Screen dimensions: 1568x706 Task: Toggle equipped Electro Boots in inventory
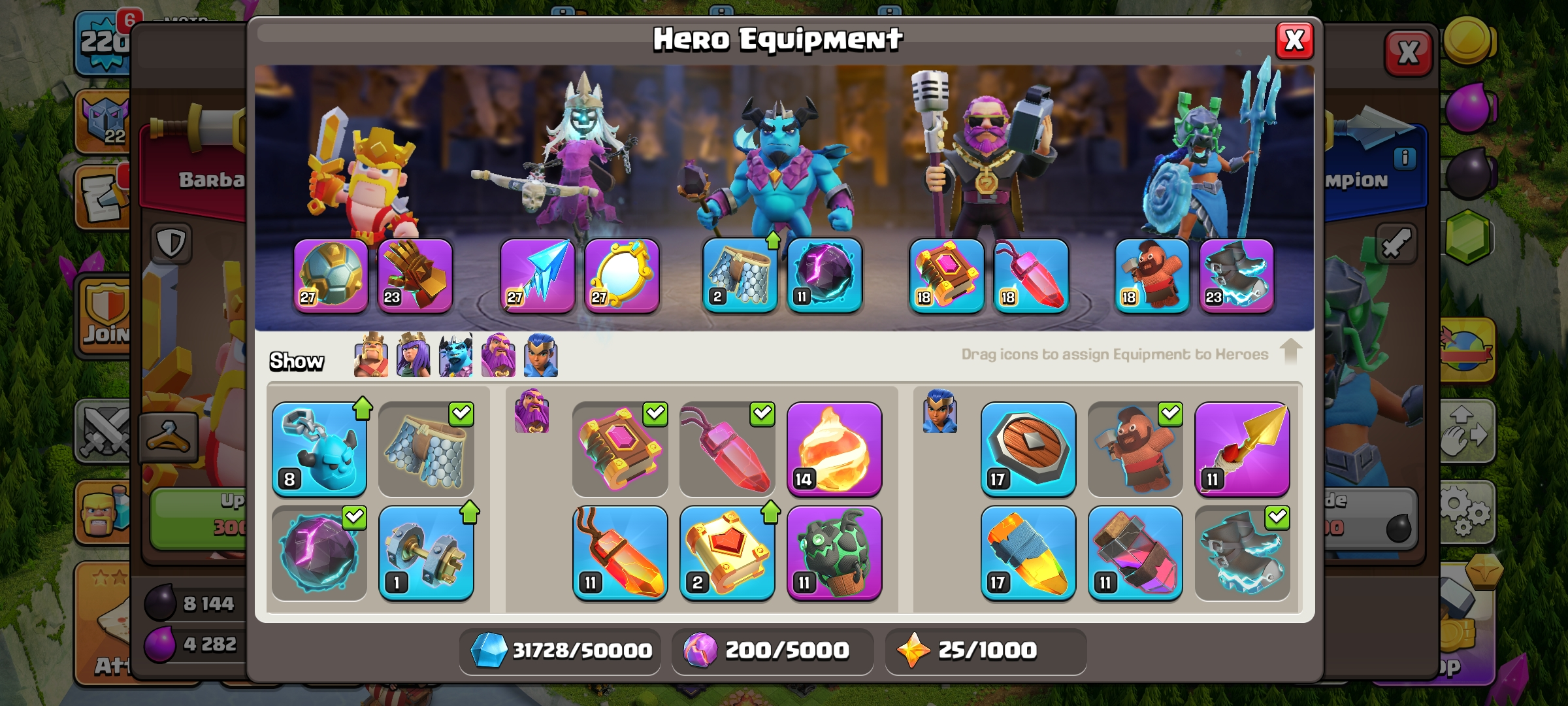(1242, 553)
